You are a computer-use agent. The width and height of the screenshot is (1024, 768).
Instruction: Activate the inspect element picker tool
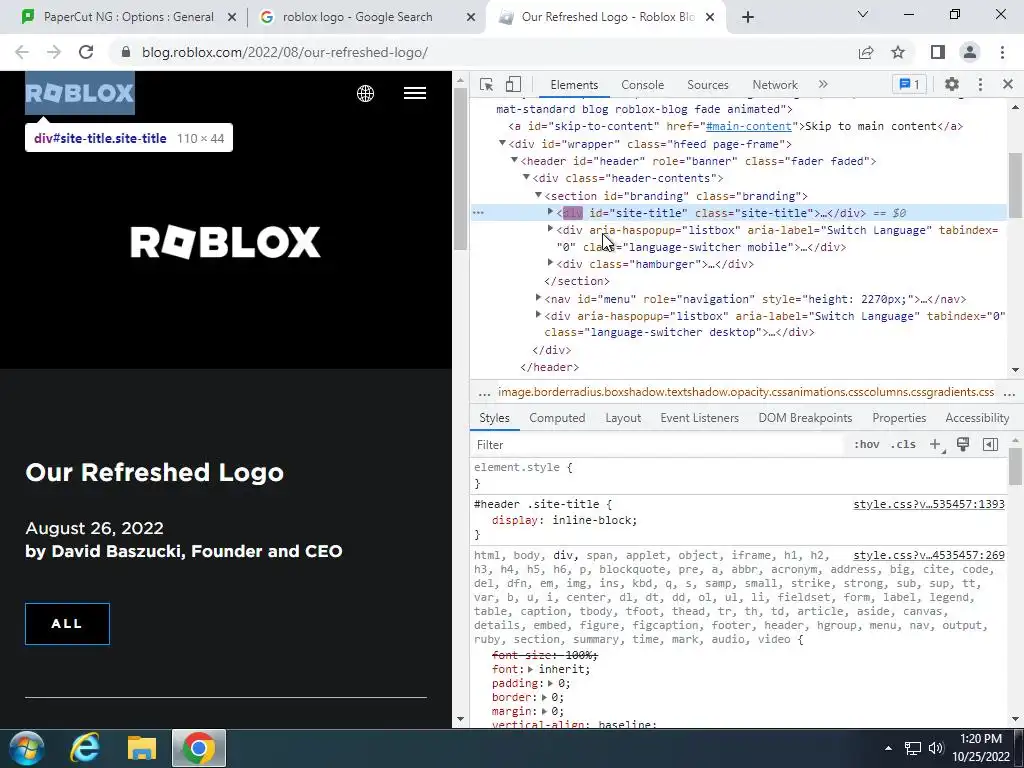(486, 85)
